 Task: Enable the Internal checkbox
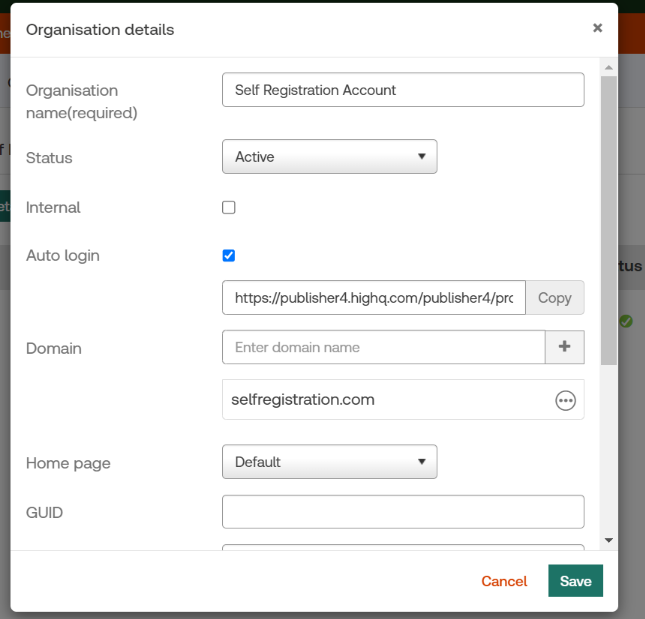229,208
